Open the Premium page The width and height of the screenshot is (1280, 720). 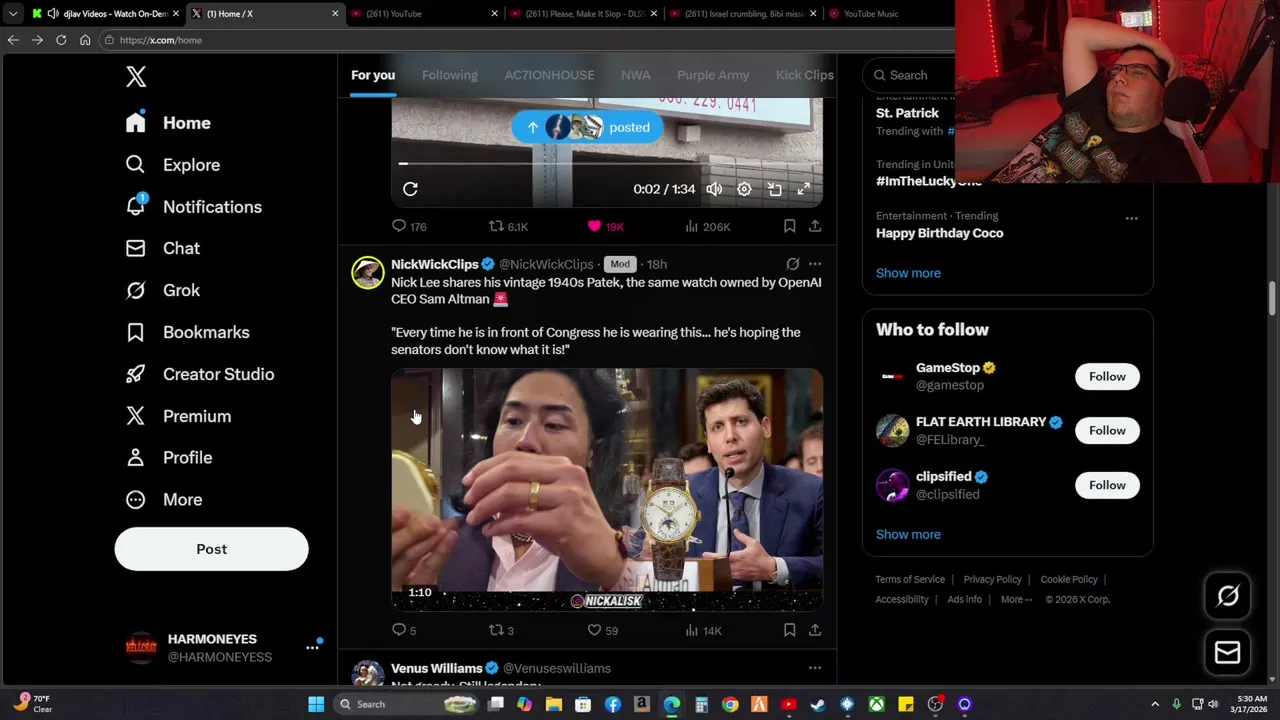coord(178,416)
